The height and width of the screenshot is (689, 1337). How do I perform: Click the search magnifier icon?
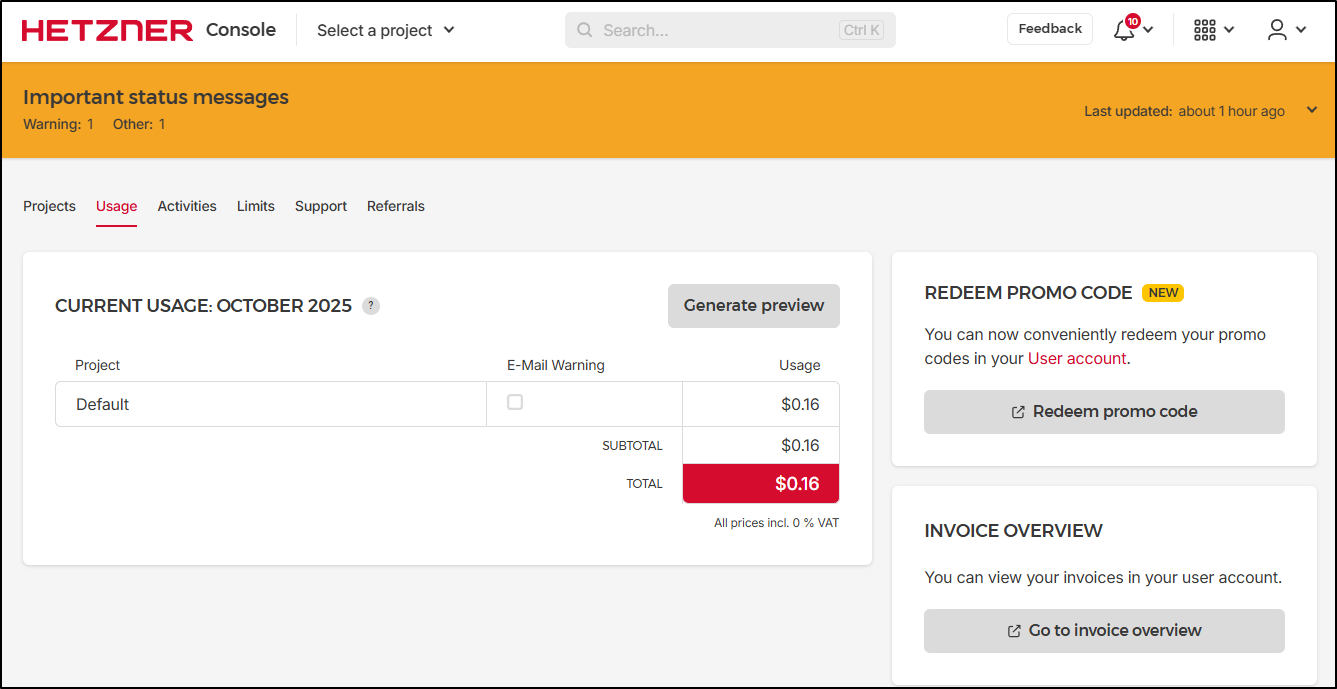point(585,30)
